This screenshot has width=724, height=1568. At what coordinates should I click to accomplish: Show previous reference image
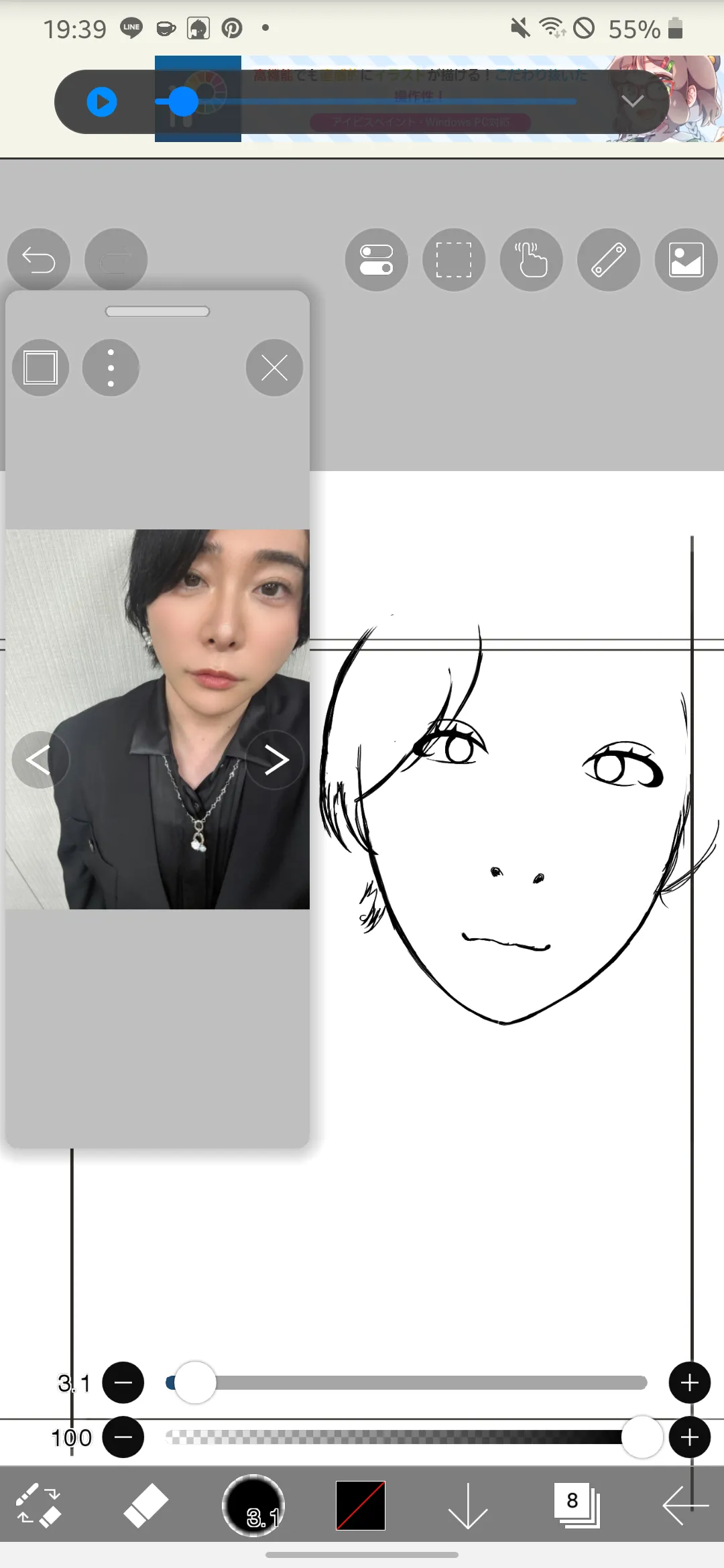(x=40, y=760)
